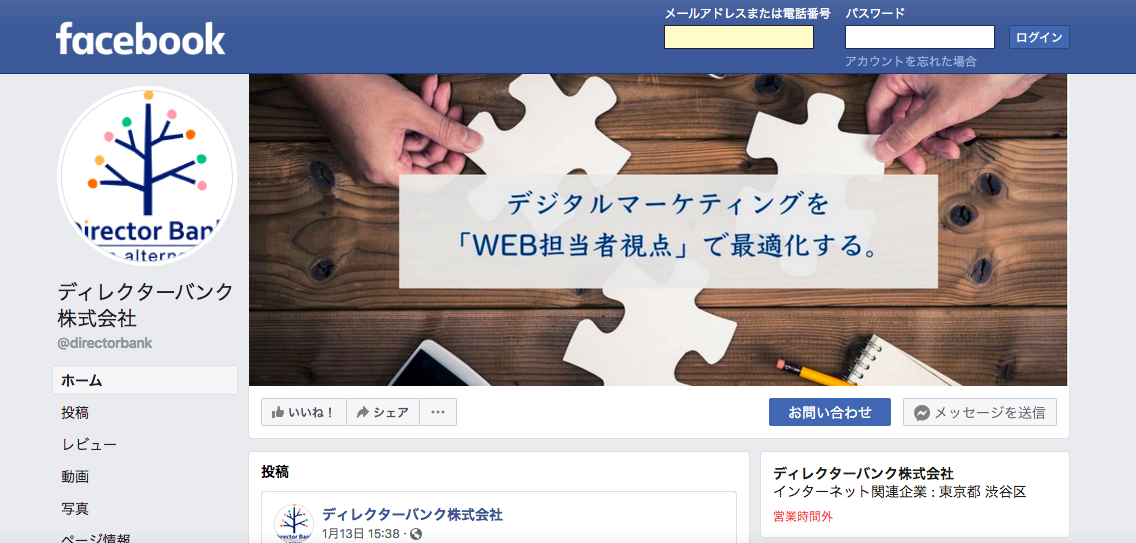Select the ホーム sidebar tab
Image resolution: width=1136 pixels, height=543 pixels.
[145, 380]
